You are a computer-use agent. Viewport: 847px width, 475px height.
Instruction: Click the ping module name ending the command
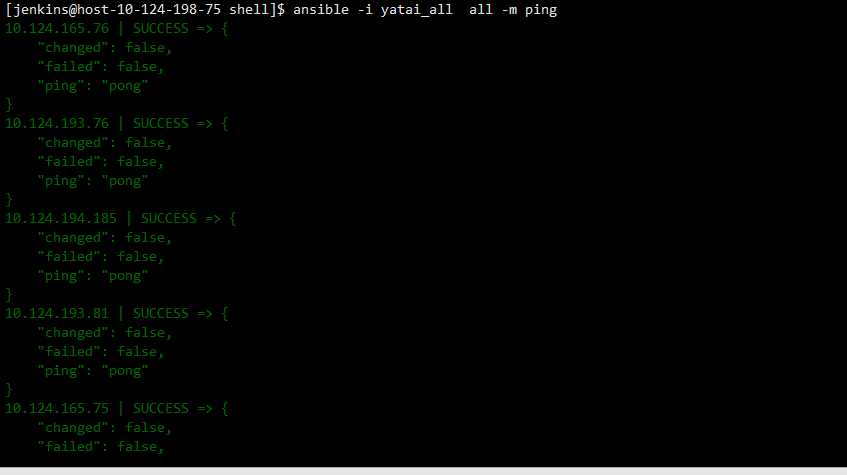coord(541,10)
